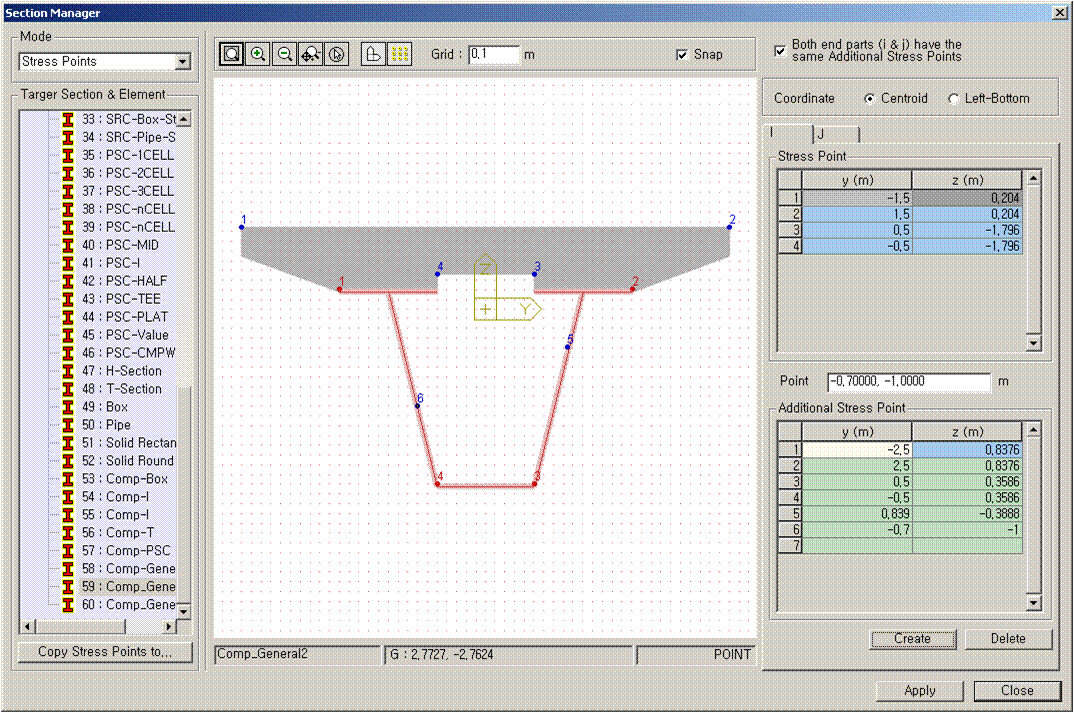
Task: Select the pointer select tool icon
Action: (x=336, y=54)
